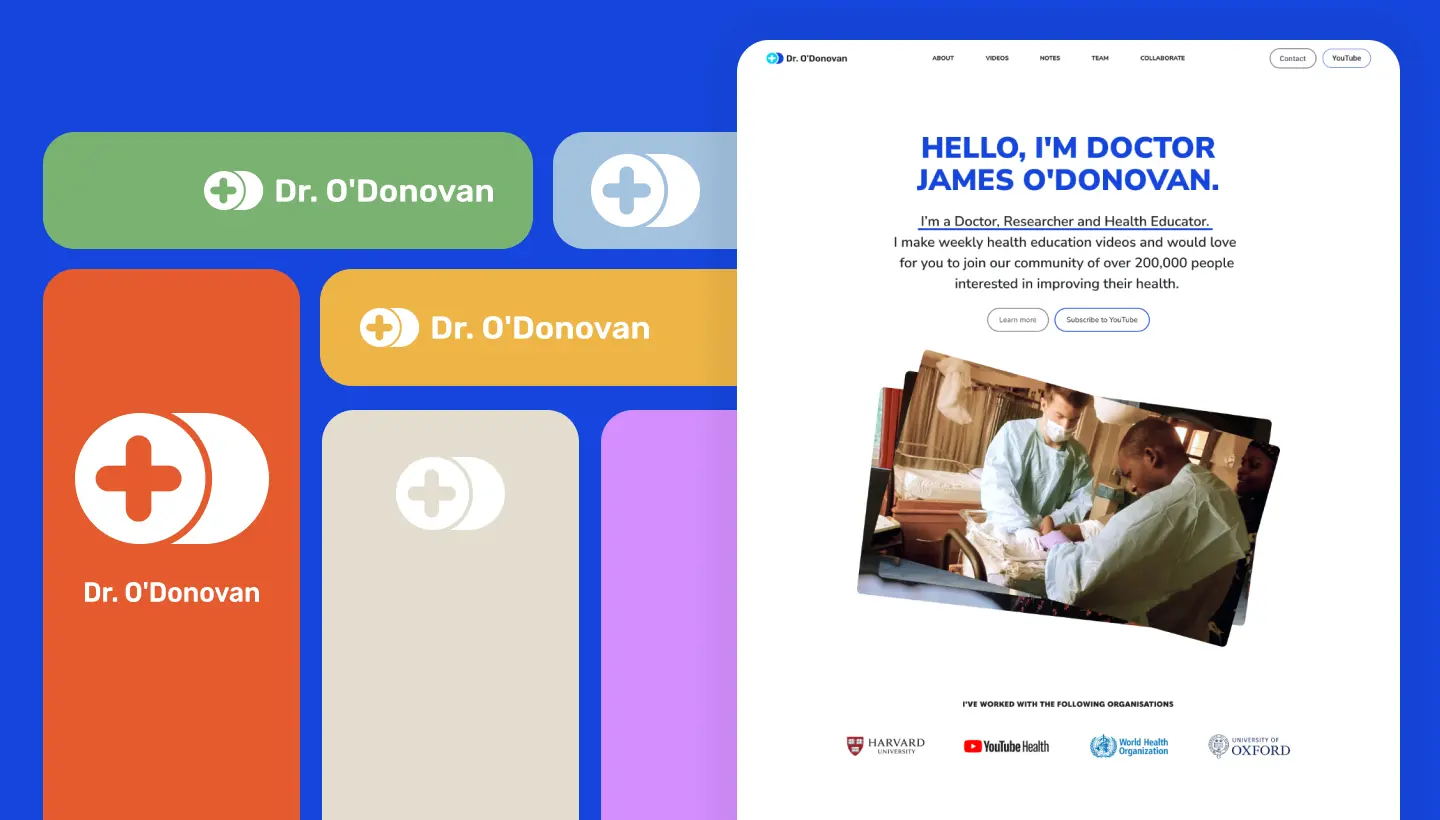Click the cross logo icon on the beige card
The height and width of the screenshot is (820, 1440).
(x=450, y=493)
